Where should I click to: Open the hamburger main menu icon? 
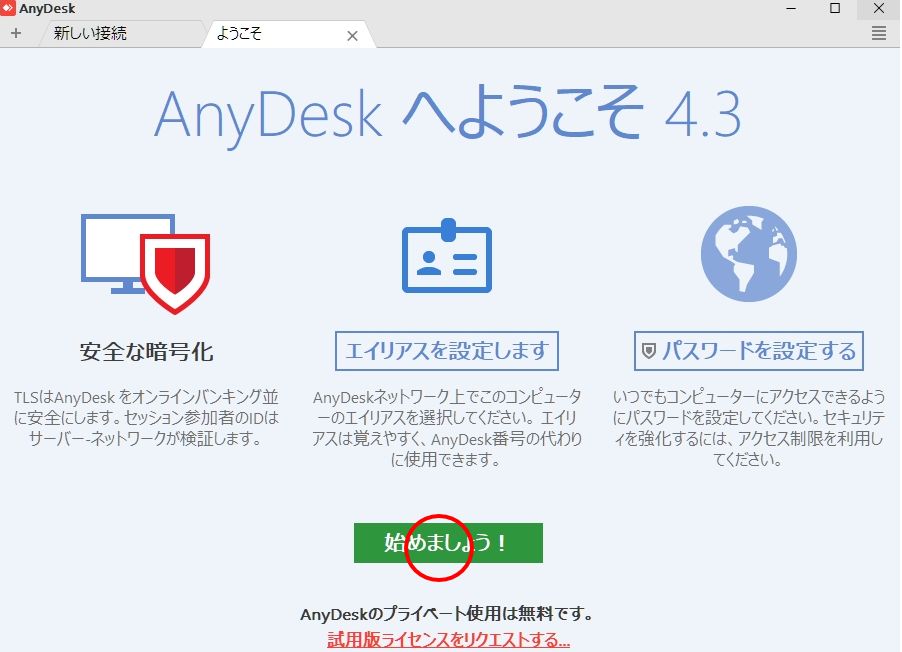tap(878, 33)
